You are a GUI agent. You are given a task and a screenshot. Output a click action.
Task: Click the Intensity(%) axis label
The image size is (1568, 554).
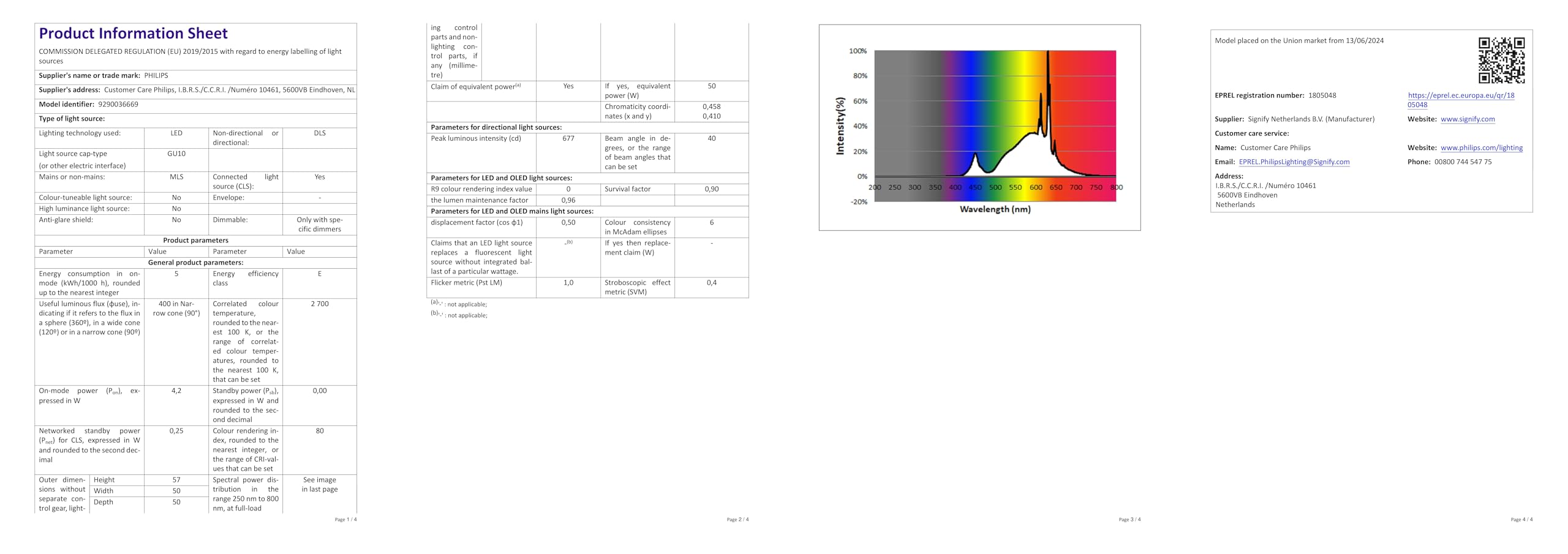tap(842, 127)
